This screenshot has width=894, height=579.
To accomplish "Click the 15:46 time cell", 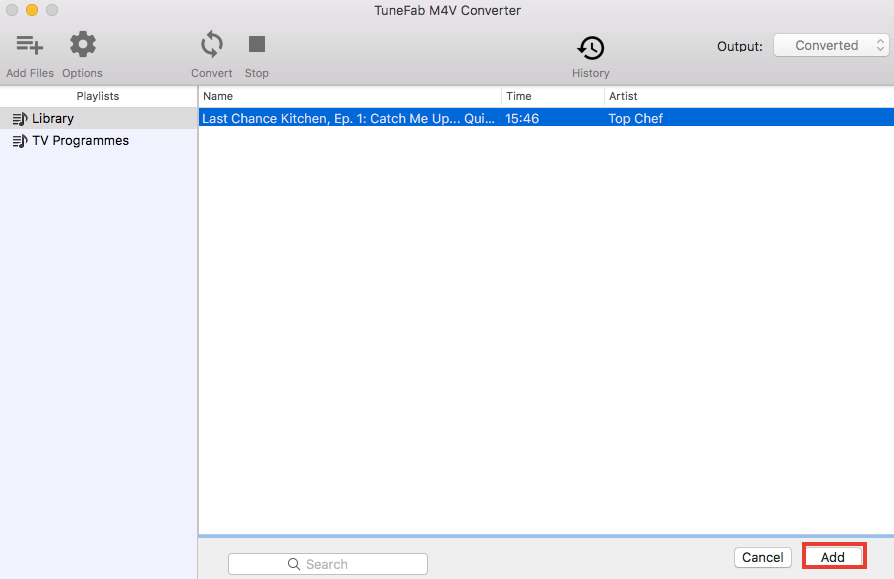I will tap(522, 119).
